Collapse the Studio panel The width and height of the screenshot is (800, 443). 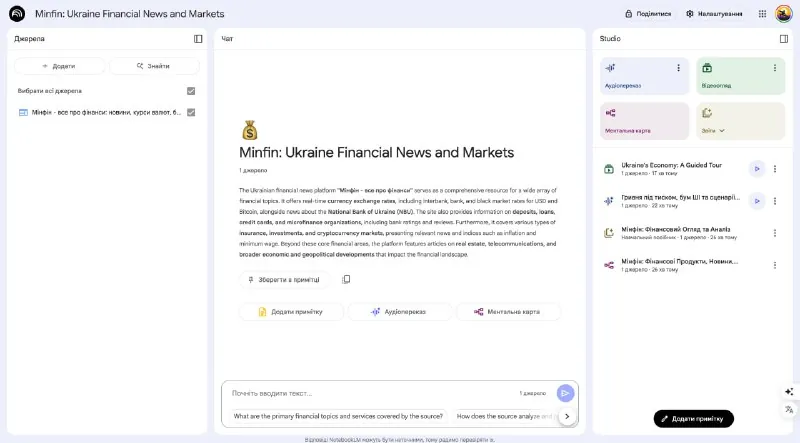(x=784, y=39)
